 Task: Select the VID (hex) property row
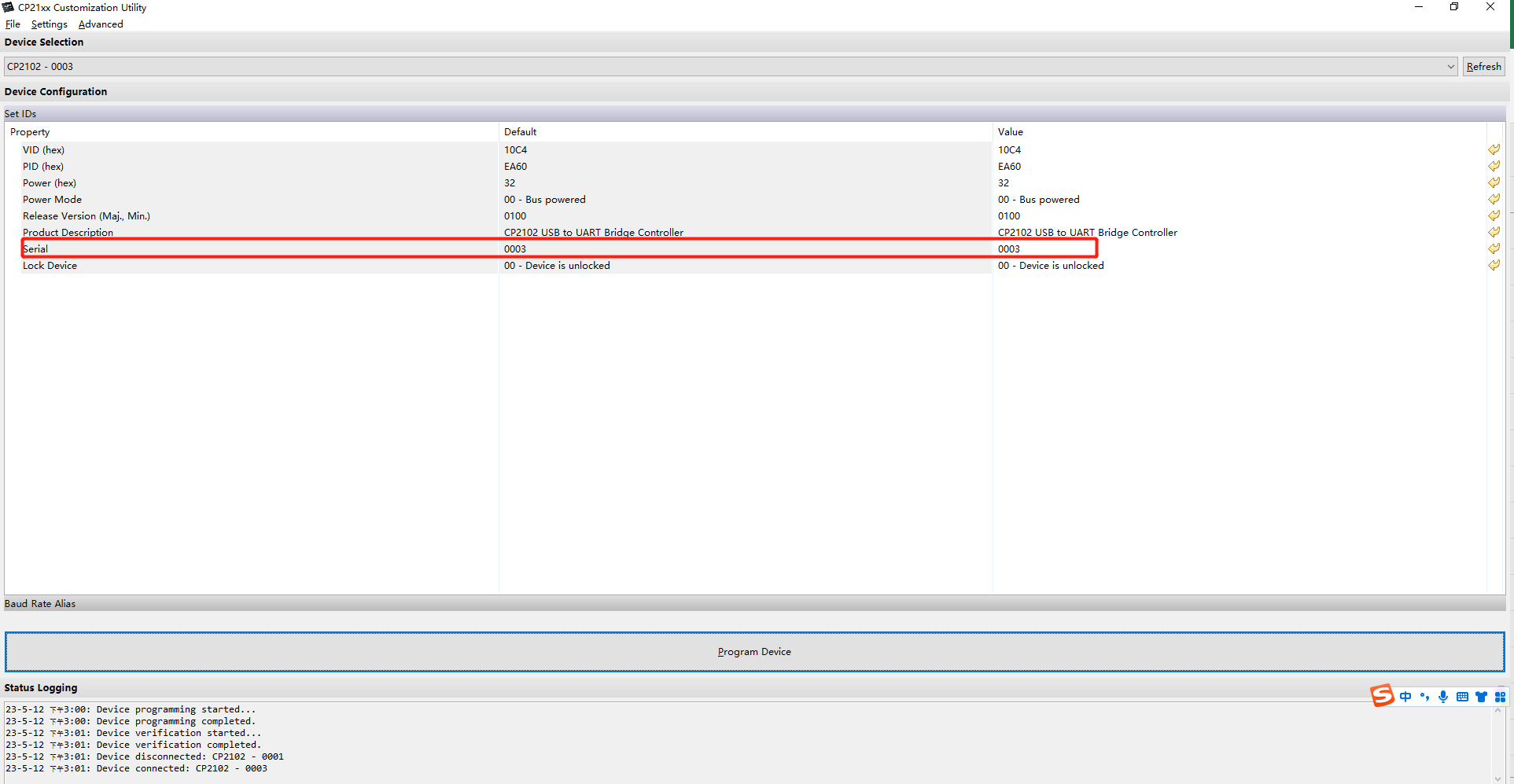(x=43, y=149)
